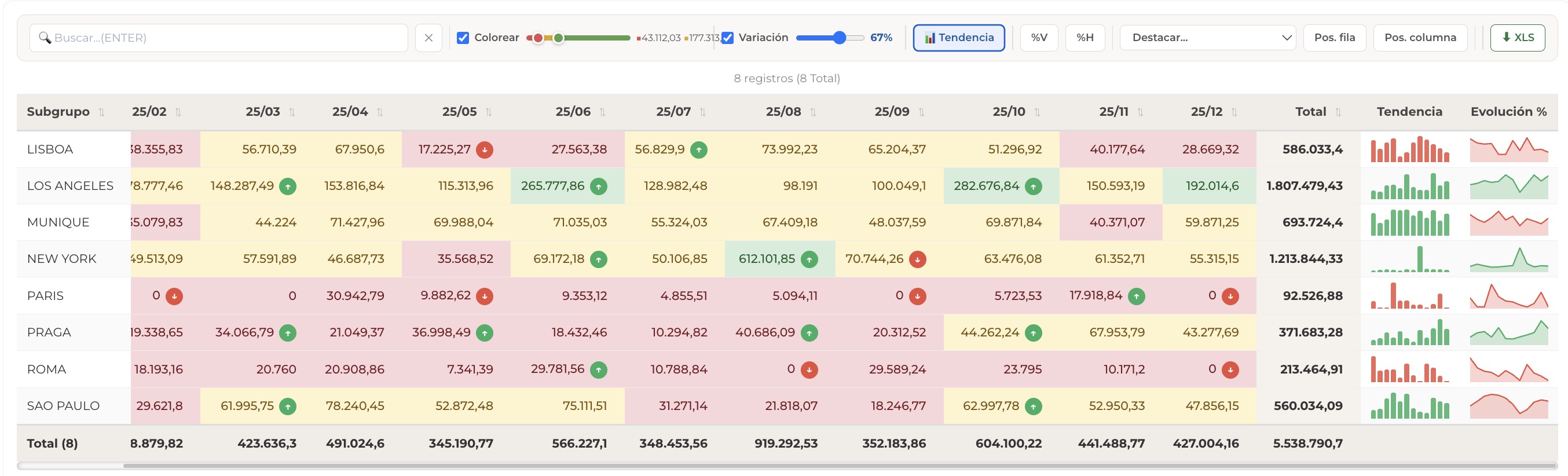1568x476 pixels.
Task: Click the red down arrow on 17.225,27 in LISBOA
Action: 485,150
